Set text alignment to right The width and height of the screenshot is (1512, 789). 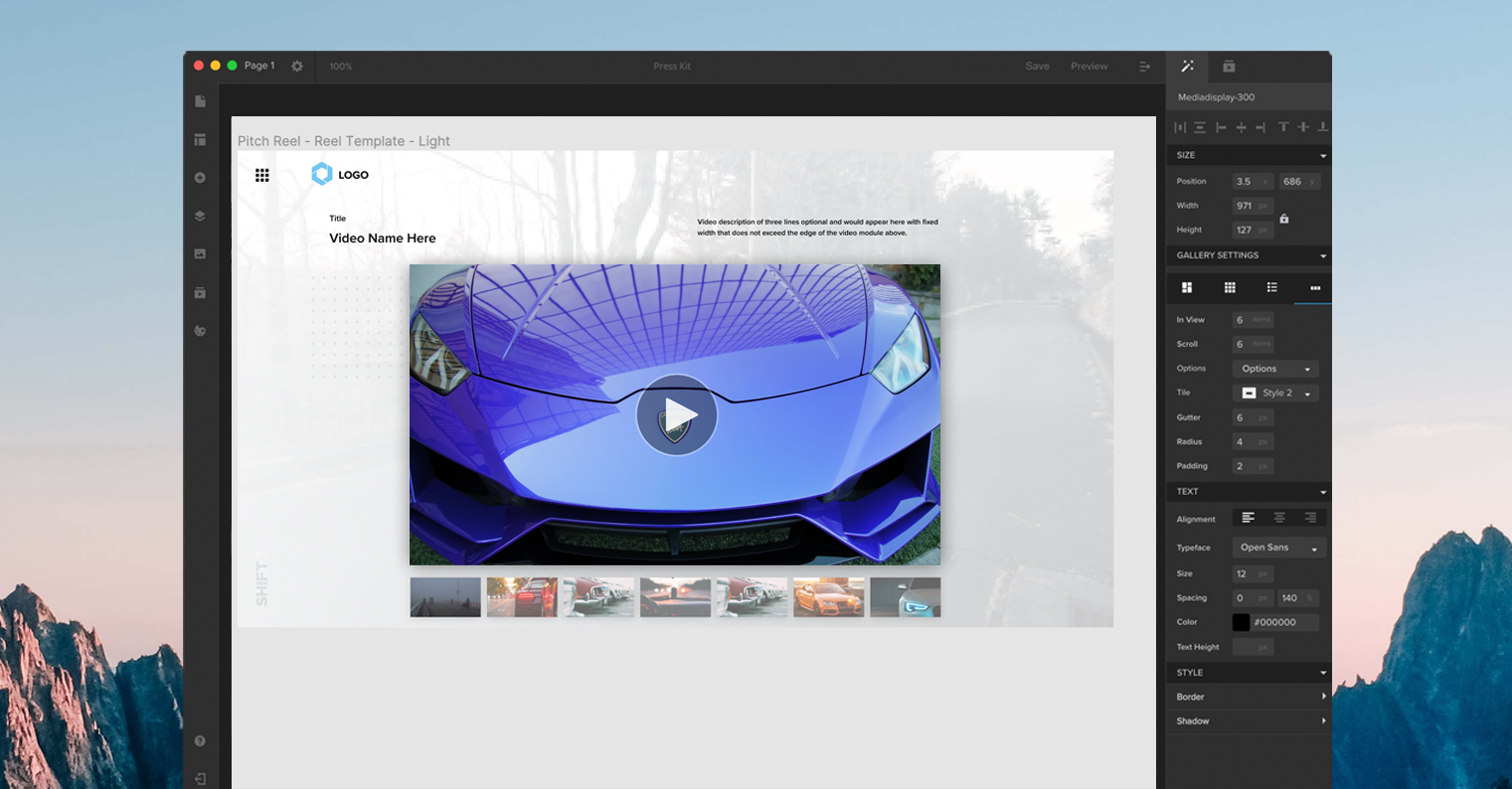click(x=1310, y=517)
